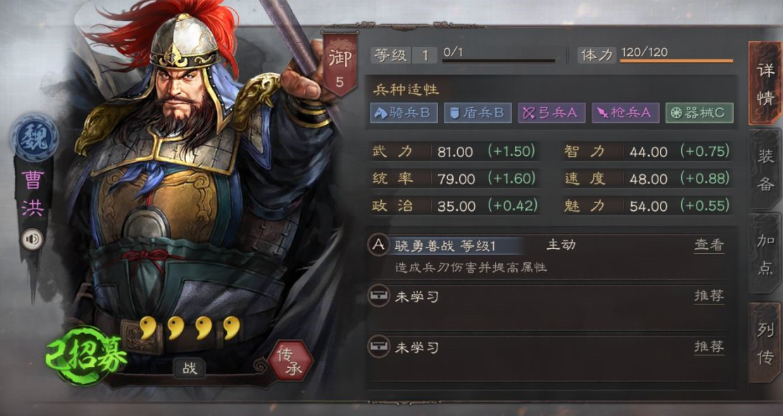783x416 pixels.
Task: Switch to the 加点 attribute points tab
Action: coord(765,254)
